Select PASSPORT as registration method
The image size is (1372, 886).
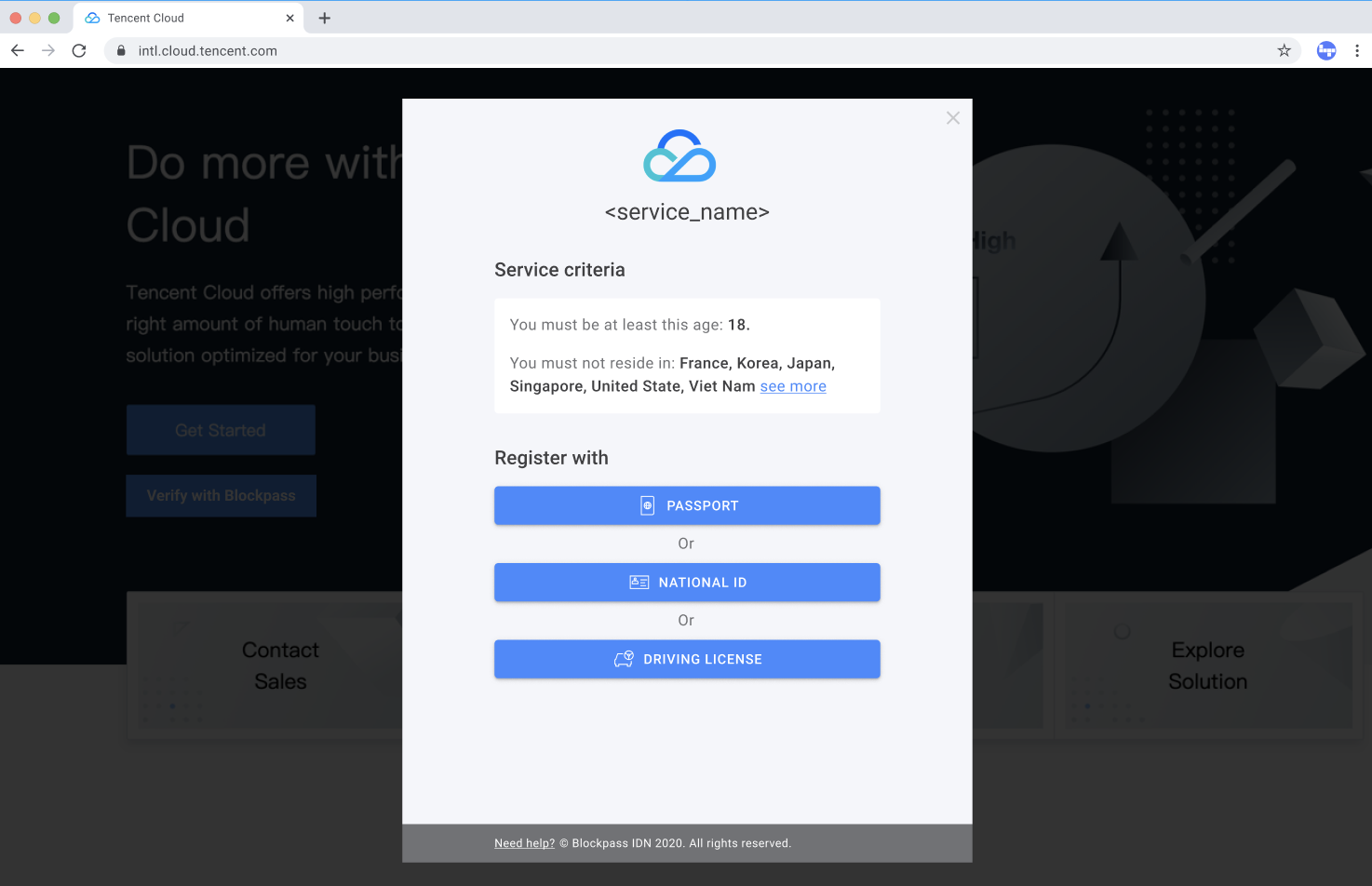687,505
